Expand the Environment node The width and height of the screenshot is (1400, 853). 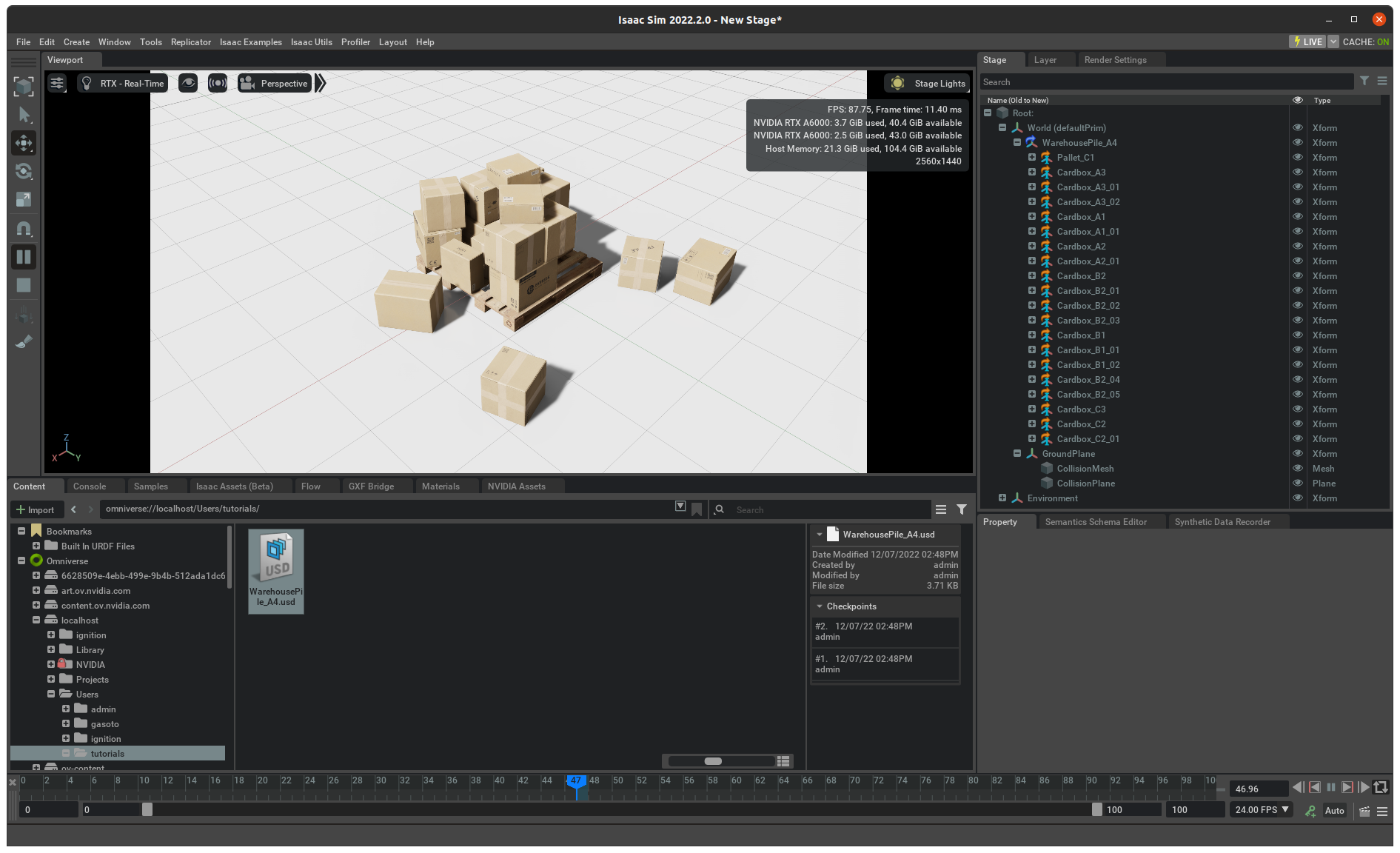tap(1002, 498)
